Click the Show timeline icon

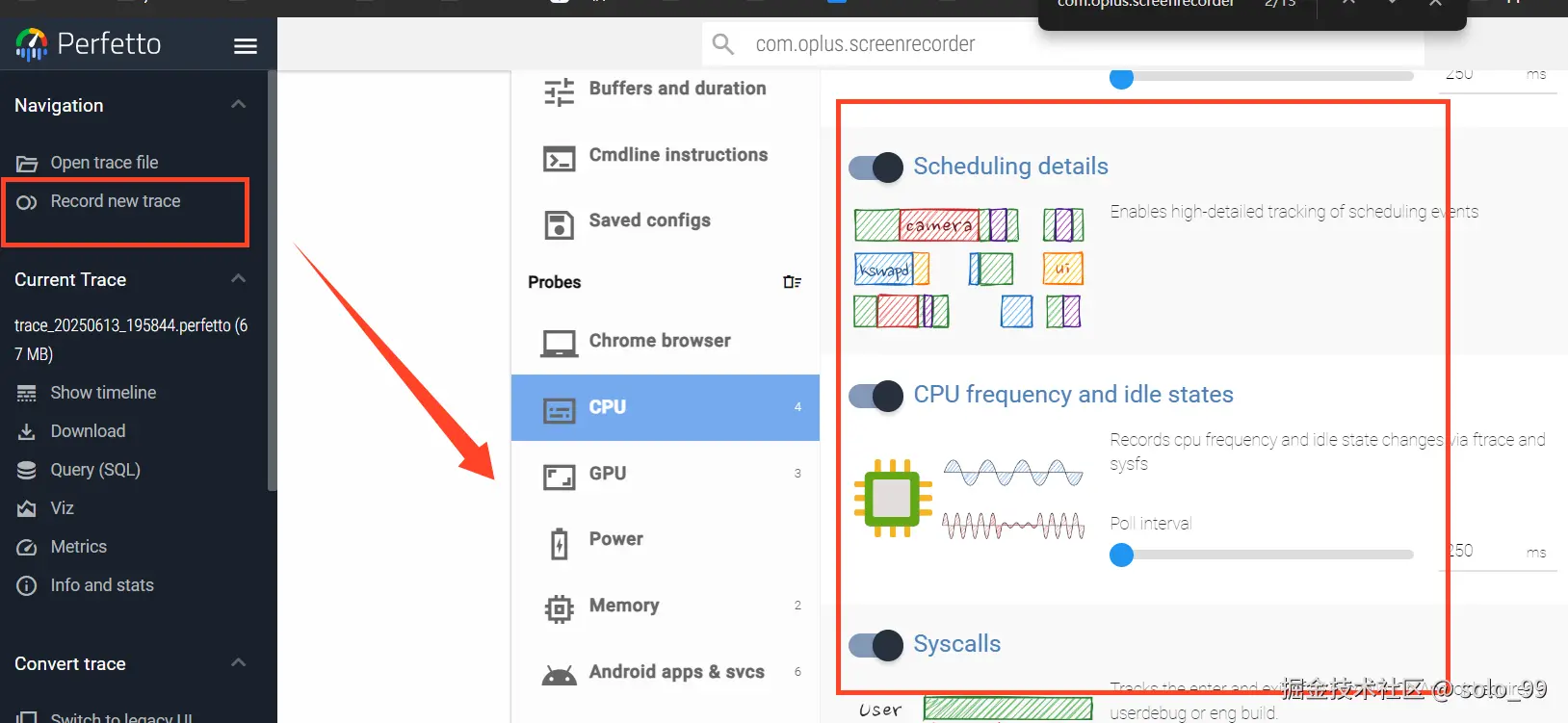point(27,394)
